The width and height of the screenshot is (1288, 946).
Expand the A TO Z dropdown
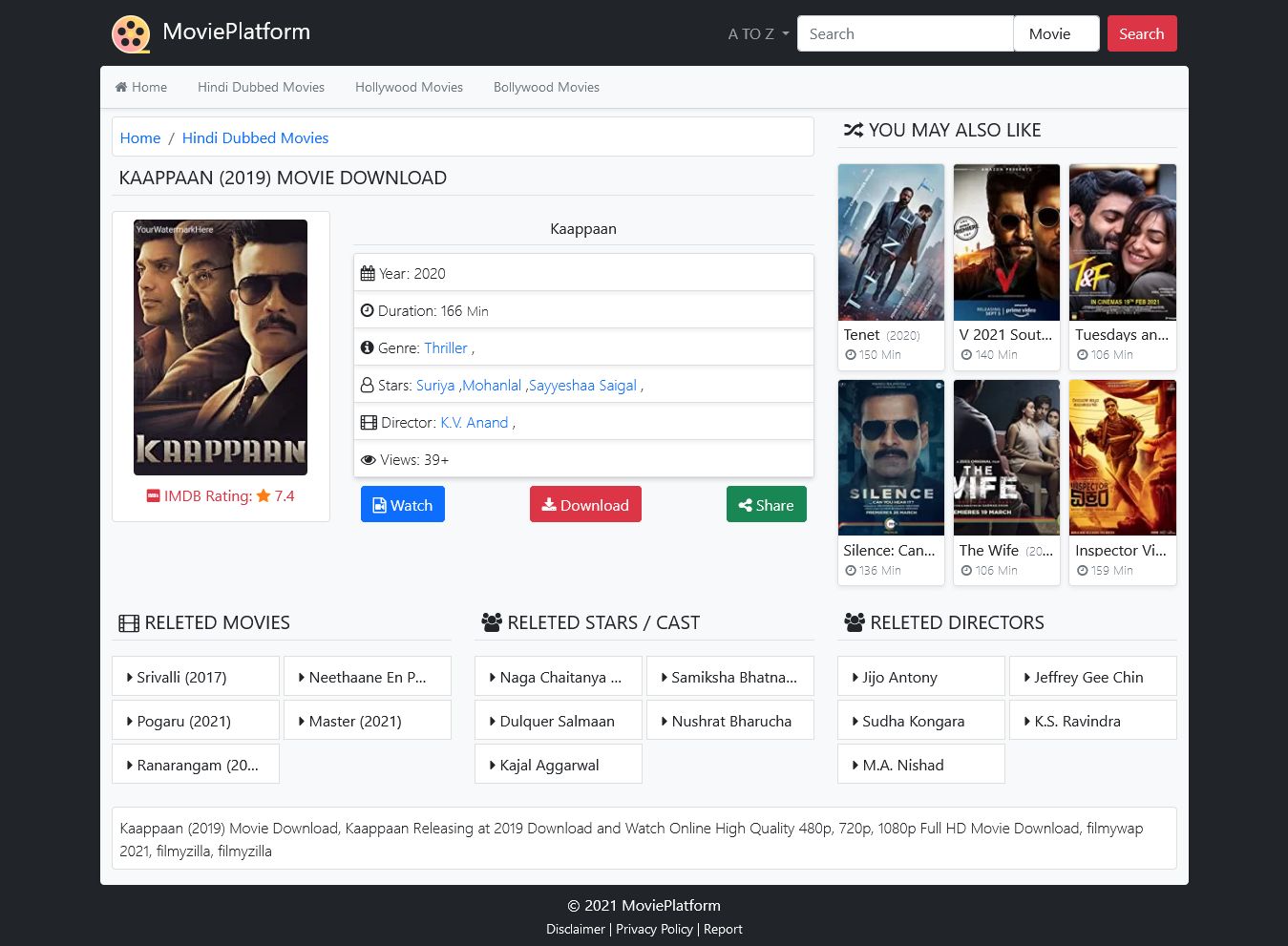[758, 34]
